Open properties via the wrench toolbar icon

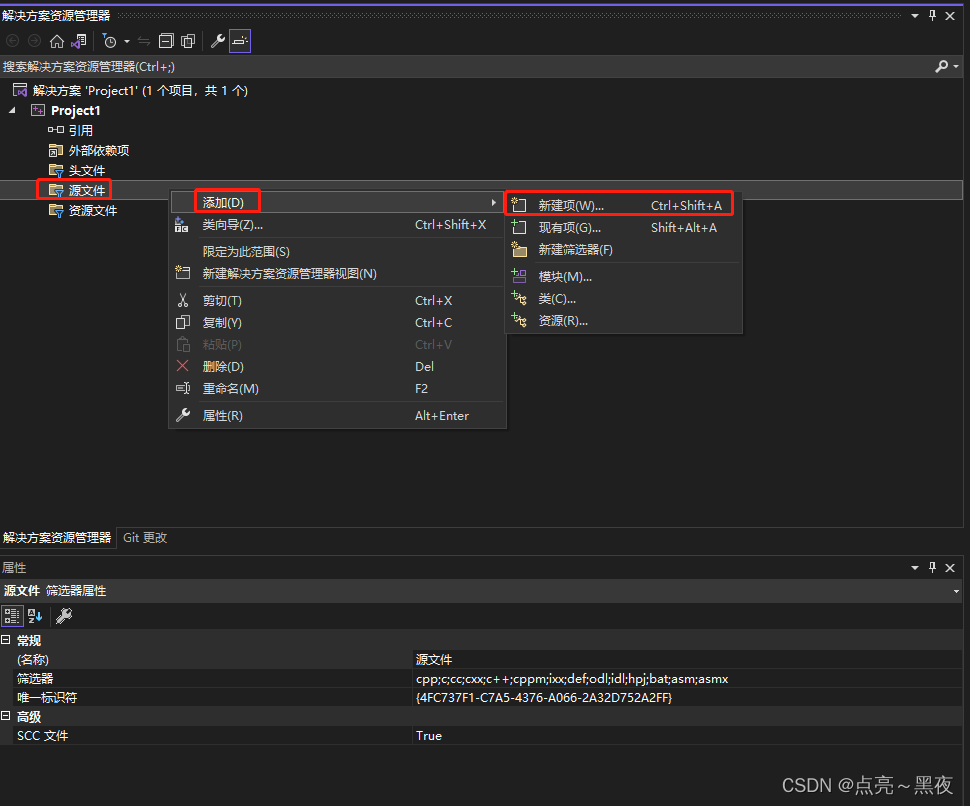click(217, 41)
